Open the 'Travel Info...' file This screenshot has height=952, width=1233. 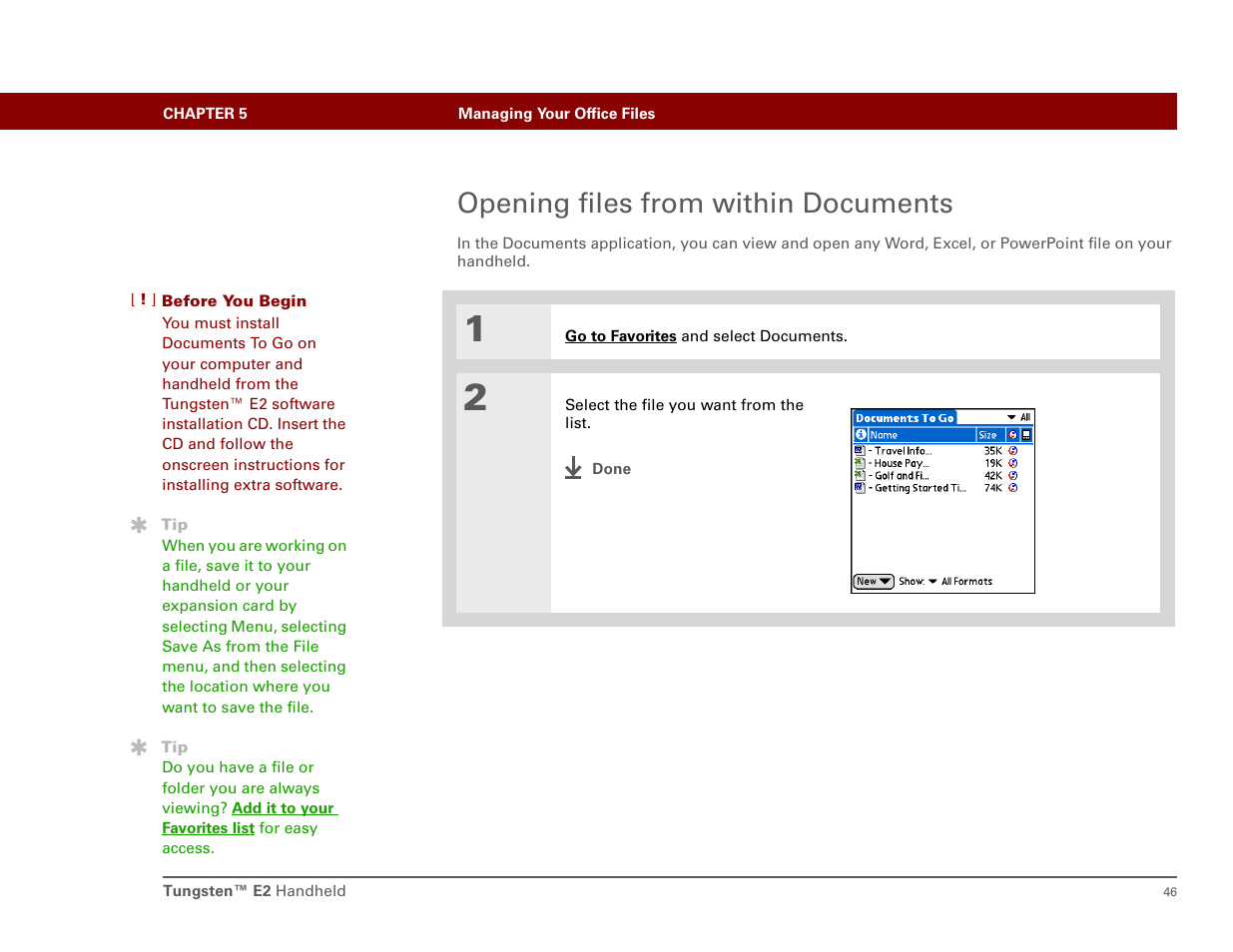point(903,451)
